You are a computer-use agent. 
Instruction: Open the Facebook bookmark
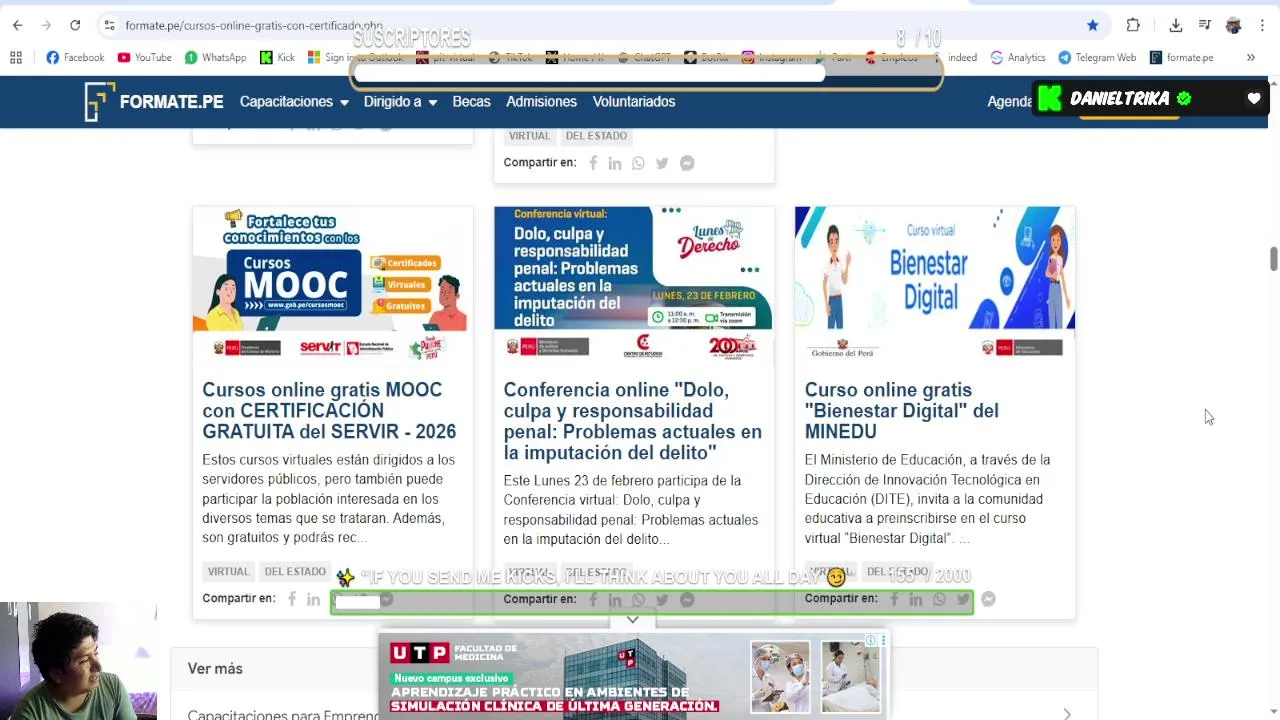click(x=75, y=57)
